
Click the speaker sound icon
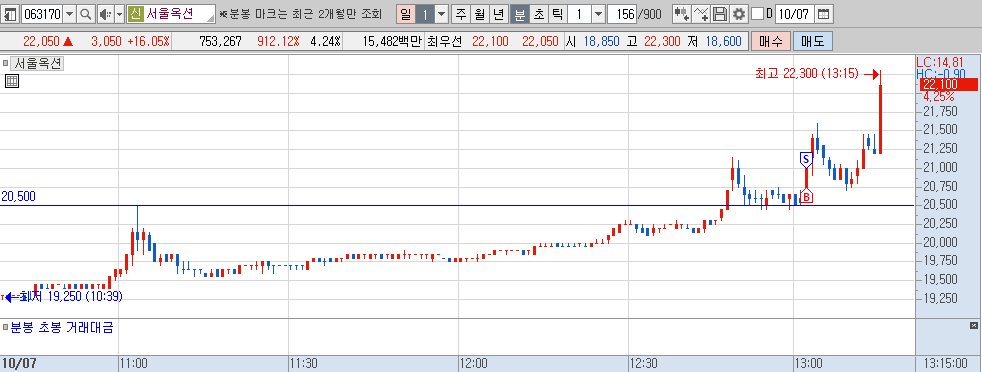point(105,14)
